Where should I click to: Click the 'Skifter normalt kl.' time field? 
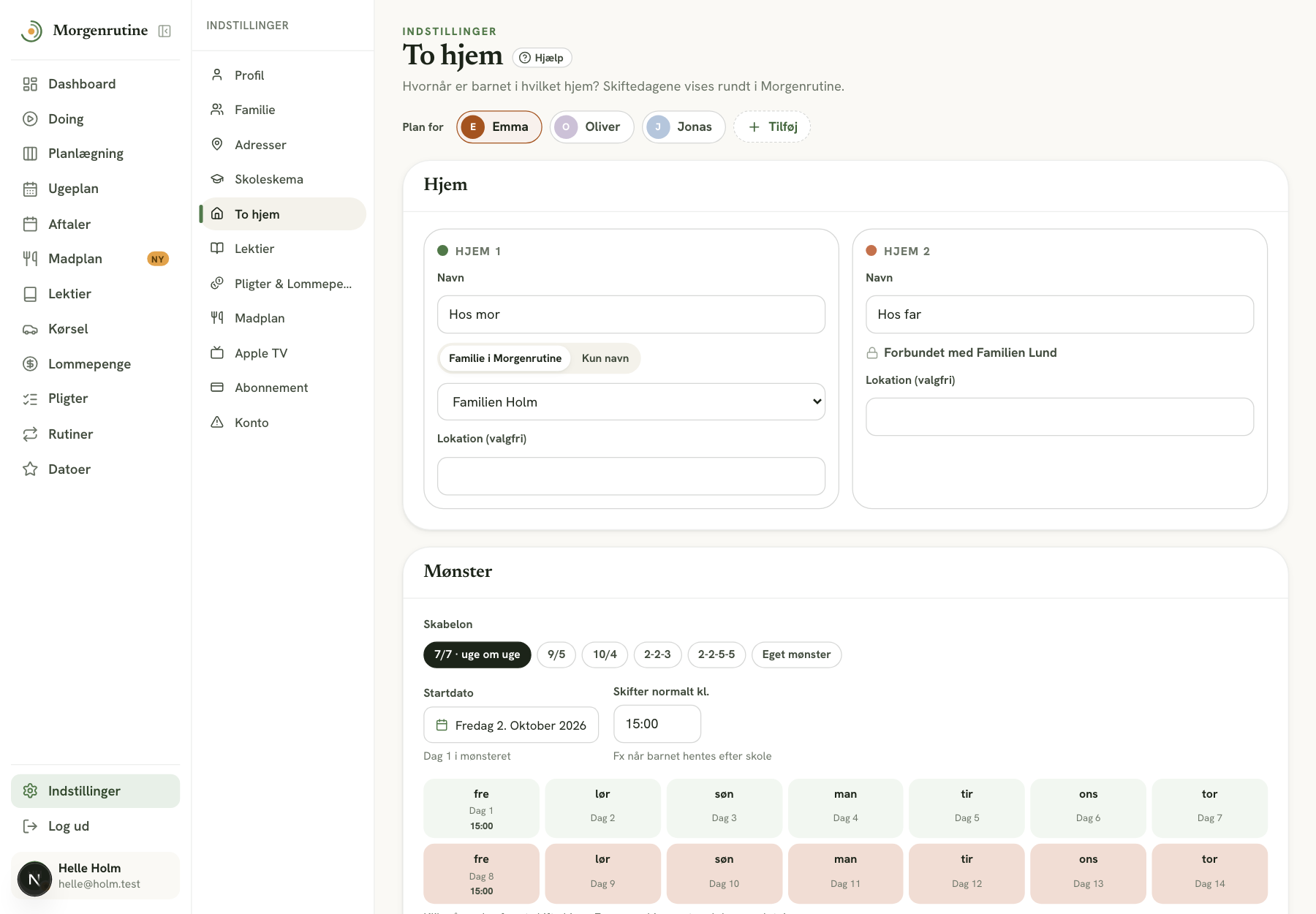pos(657,724)
